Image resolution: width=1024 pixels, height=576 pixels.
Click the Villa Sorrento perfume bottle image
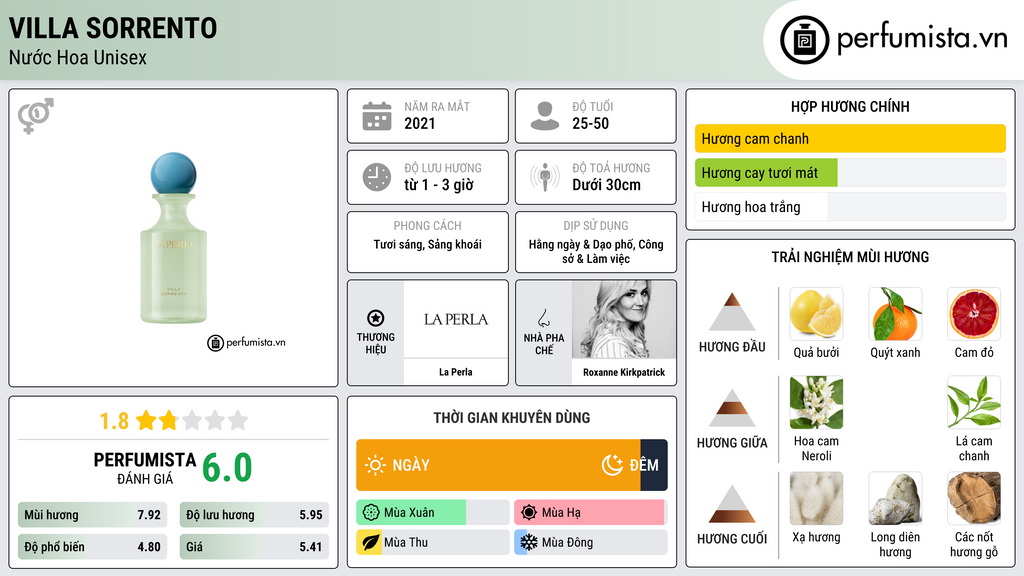(x=174, y=238)
